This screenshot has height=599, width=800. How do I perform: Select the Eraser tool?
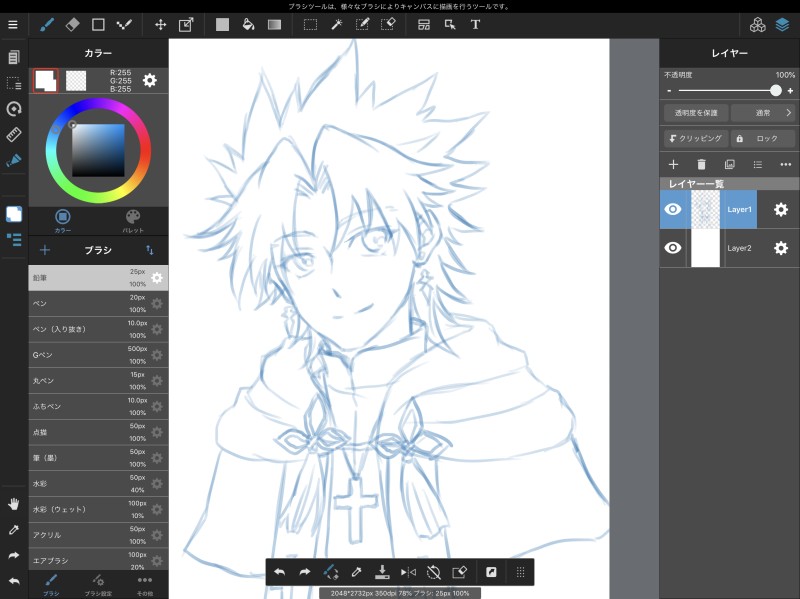[x=72, y=24]
